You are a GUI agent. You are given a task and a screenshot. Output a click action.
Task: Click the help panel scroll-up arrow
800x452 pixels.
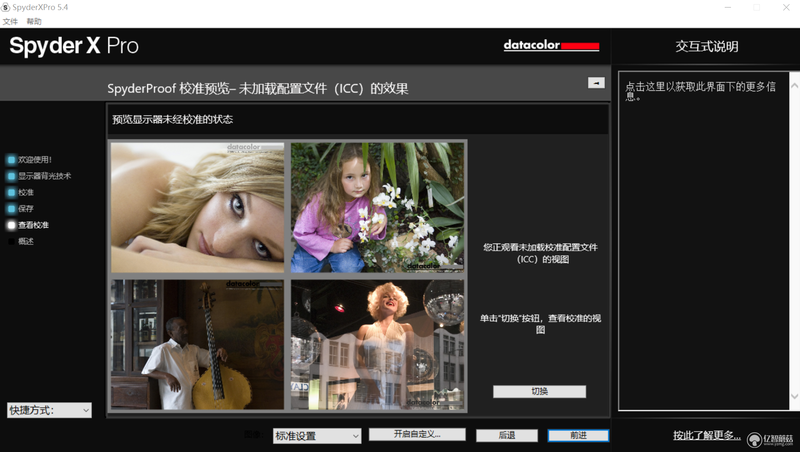(x=794, y=86)
